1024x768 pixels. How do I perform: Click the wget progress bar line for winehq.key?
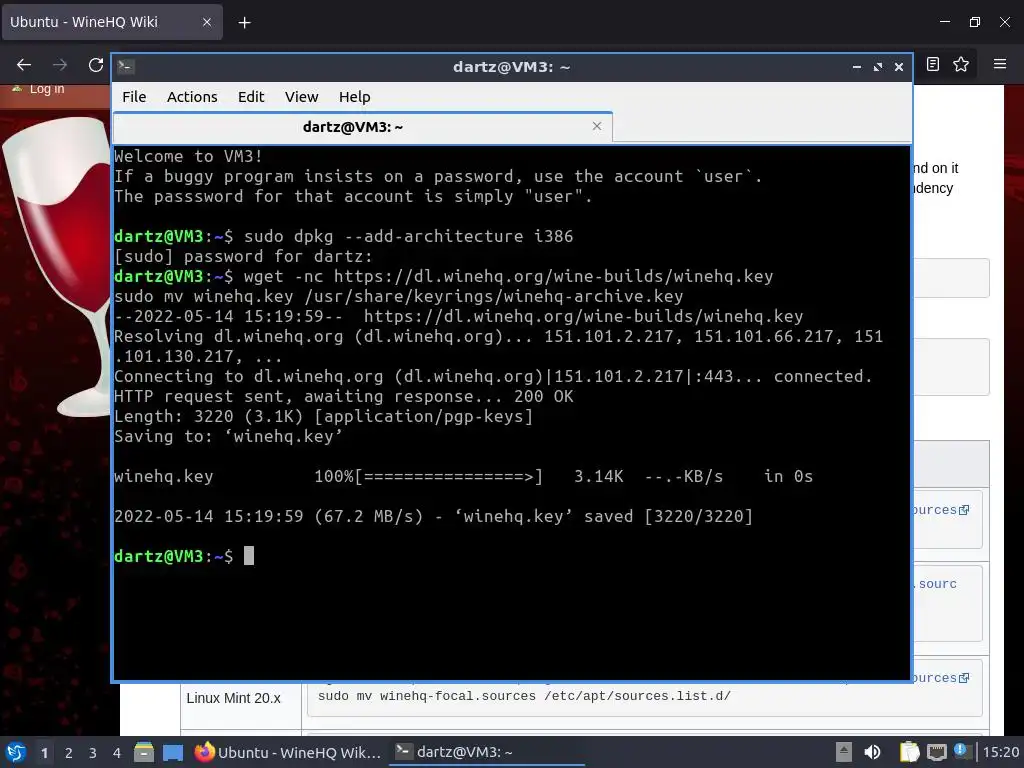click(x=464, y=476)
